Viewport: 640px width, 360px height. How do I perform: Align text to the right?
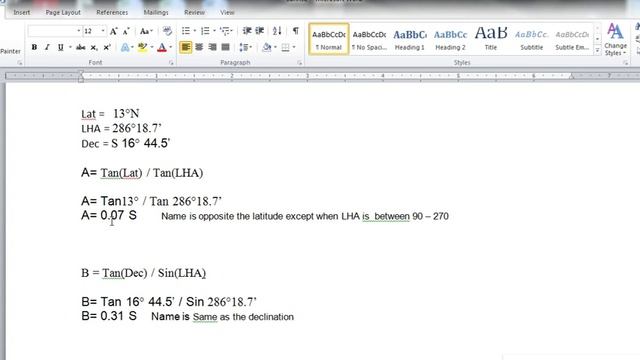click(212, 47)
